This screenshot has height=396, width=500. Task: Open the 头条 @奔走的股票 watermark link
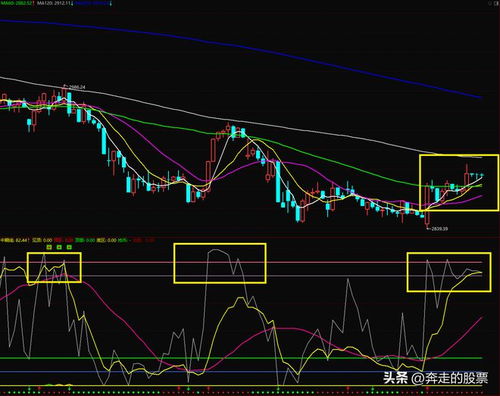click(435, 378)
